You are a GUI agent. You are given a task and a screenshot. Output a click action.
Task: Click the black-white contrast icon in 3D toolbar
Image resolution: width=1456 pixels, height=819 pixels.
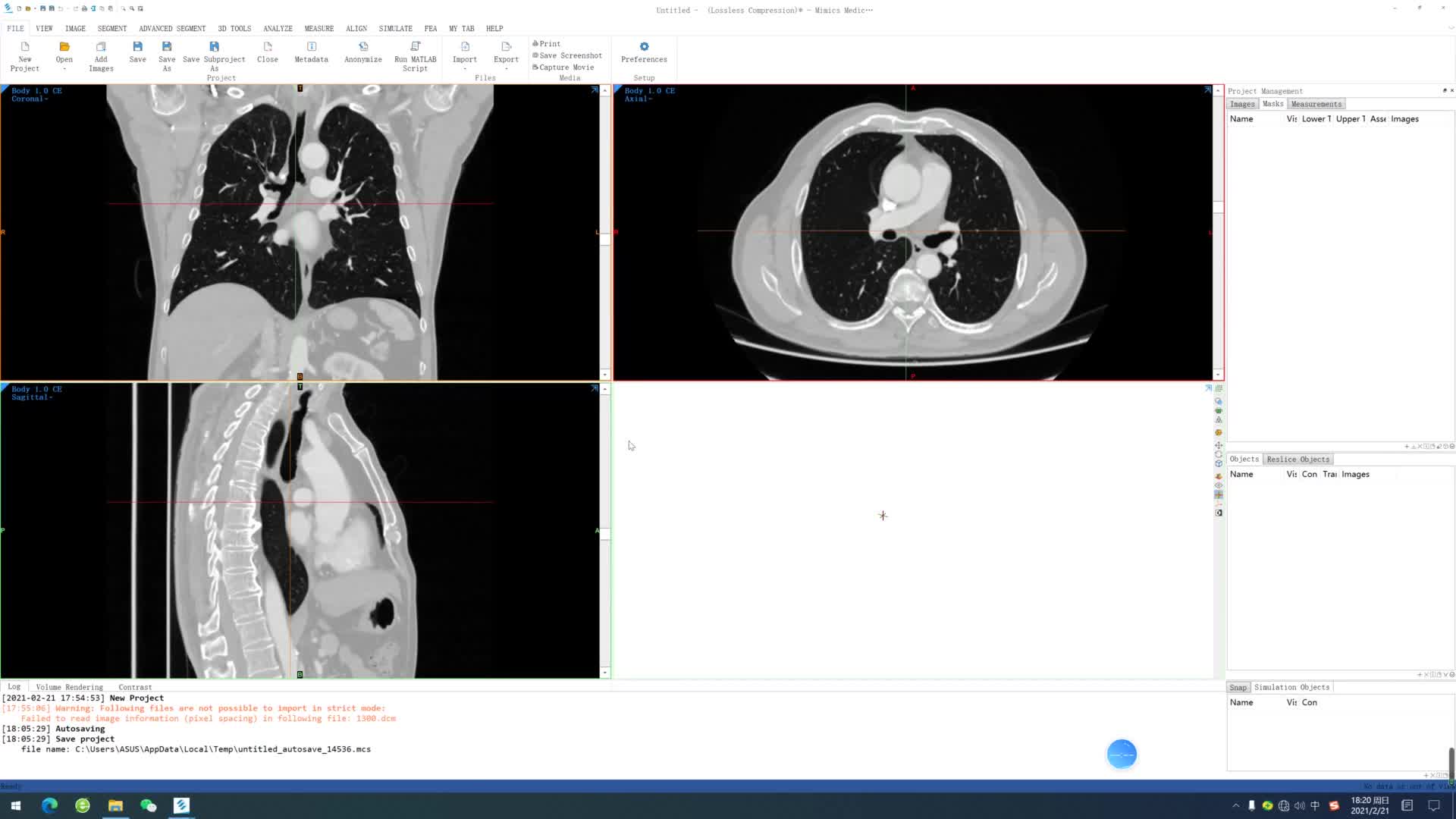tap(1219, 513)
